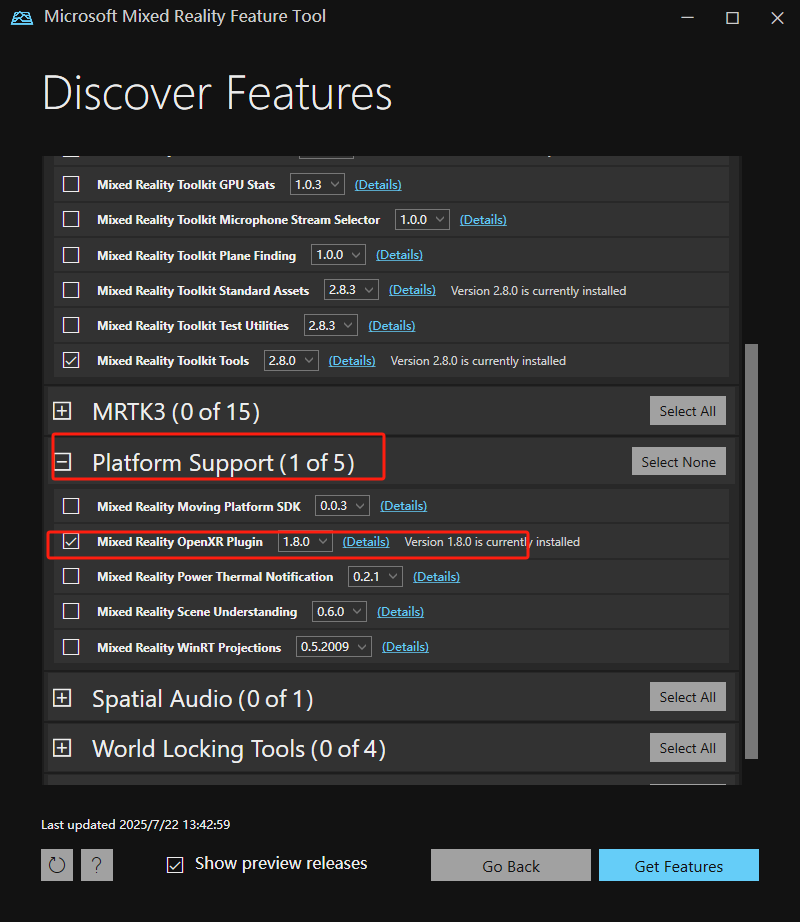Click the Last updated timestamp text
The height and width of the screenshot is (922, 800).
point(136,824)
